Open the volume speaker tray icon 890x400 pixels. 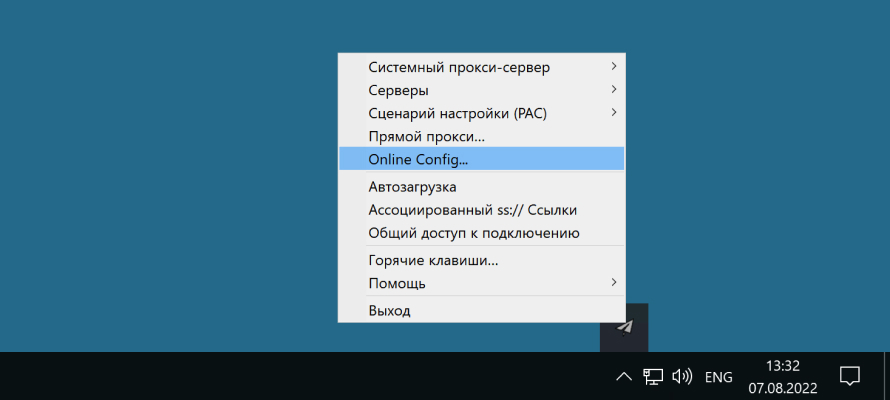coord(682,376)
